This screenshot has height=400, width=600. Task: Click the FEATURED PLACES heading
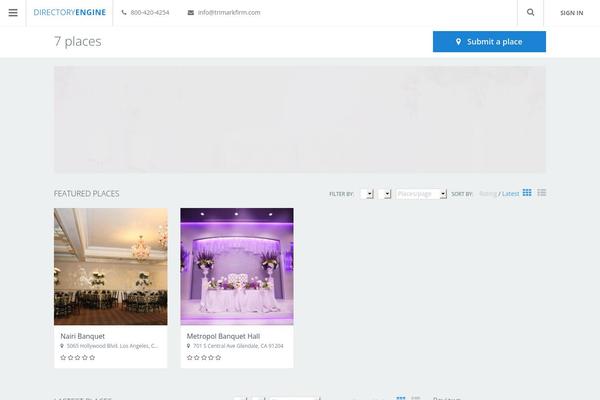(86, 194)
